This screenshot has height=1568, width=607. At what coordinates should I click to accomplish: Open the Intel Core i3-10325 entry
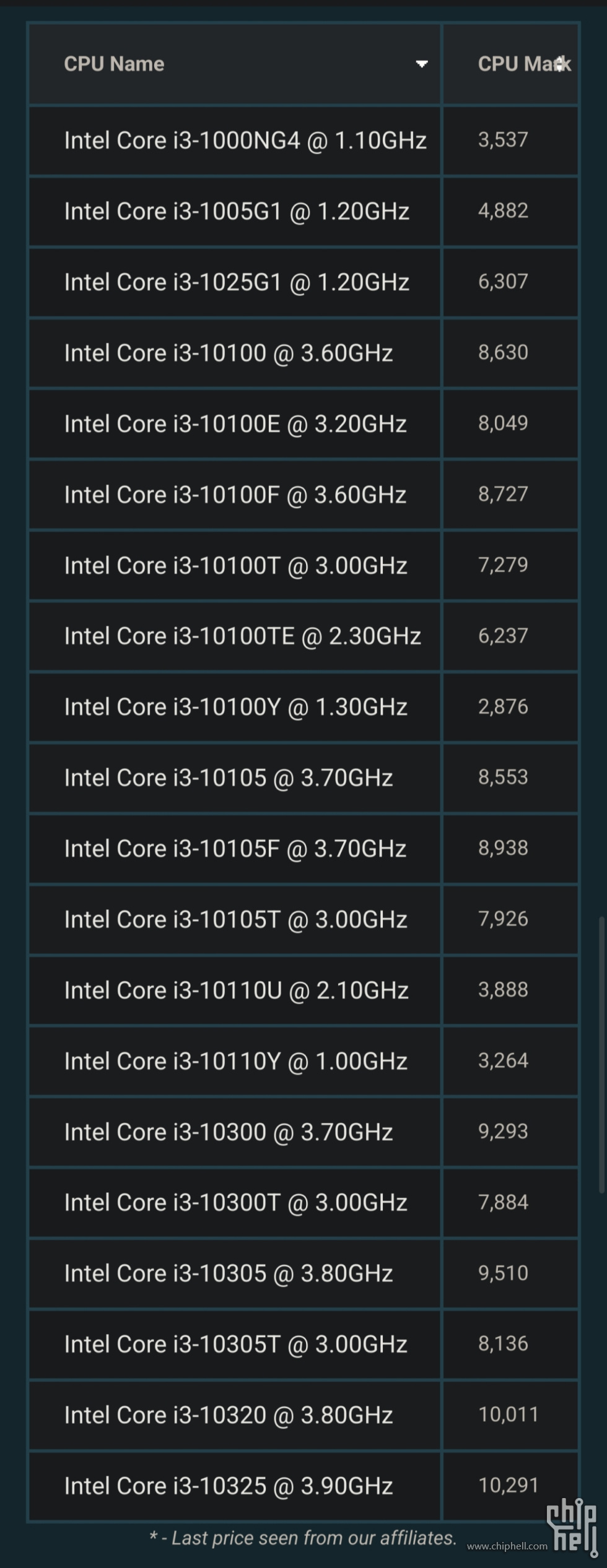229,1486
